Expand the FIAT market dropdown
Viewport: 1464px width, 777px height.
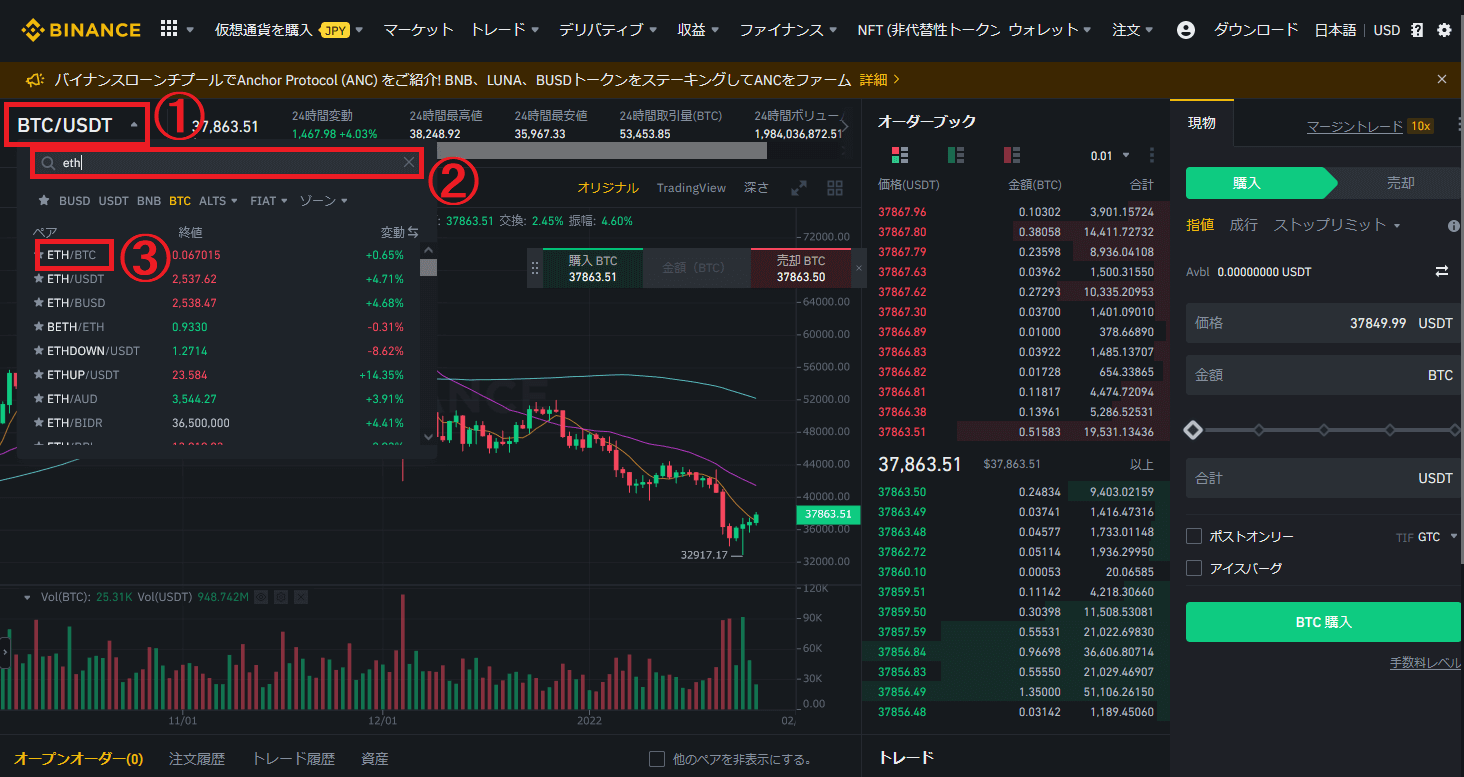269,201
